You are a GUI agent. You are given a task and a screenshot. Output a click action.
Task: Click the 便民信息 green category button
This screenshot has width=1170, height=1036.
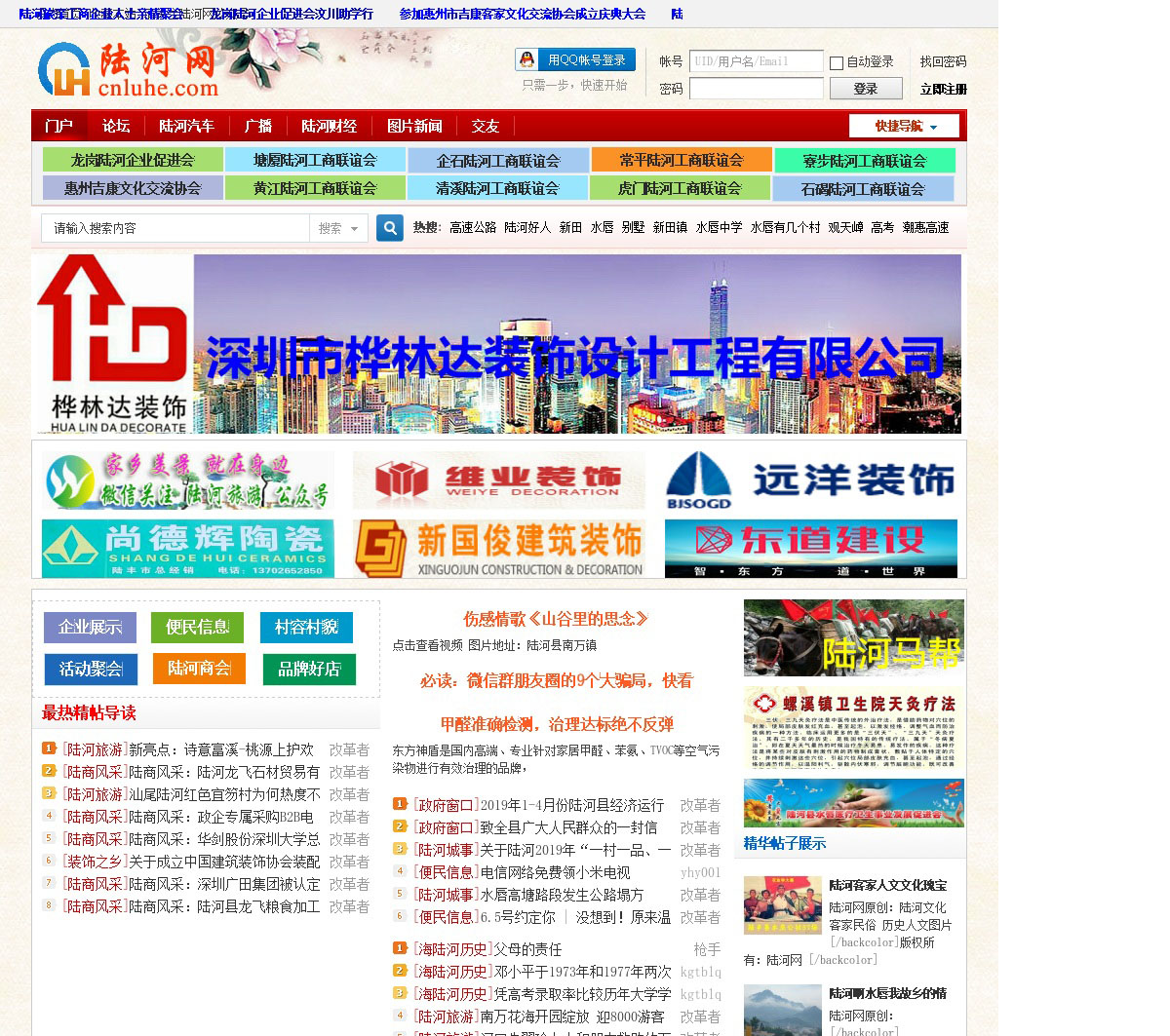click(197, 628)
